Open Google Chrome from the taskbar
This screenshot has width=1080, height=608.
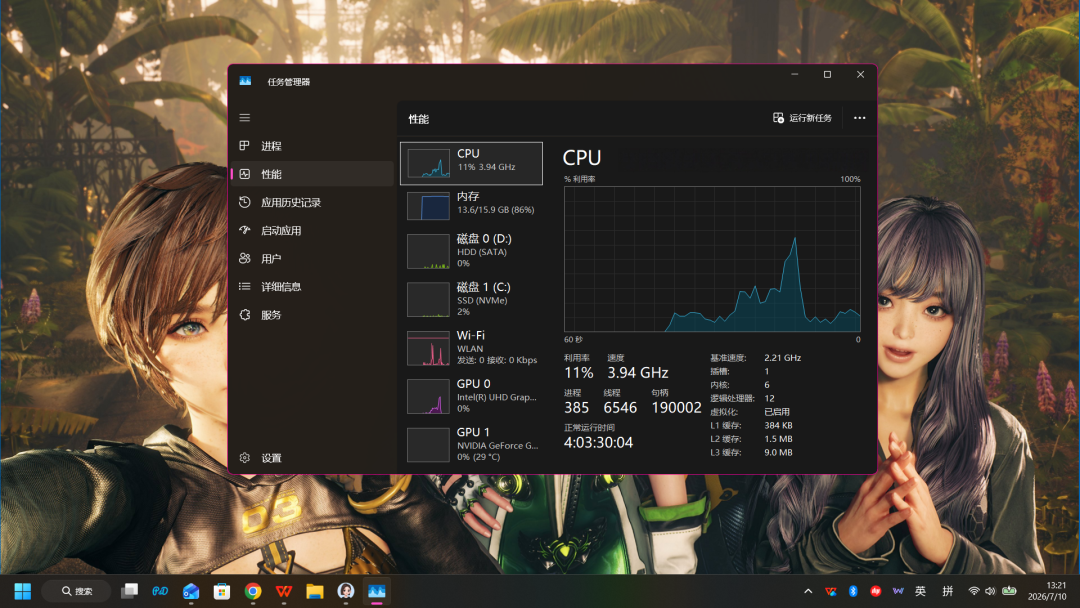coord(253,591)
